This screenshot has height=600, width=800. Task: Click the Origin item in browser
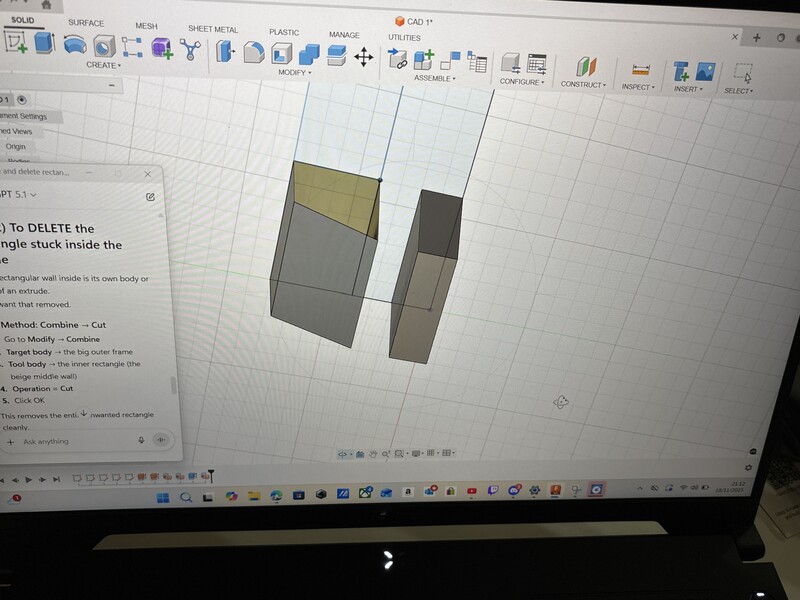[x=16, y=146]
